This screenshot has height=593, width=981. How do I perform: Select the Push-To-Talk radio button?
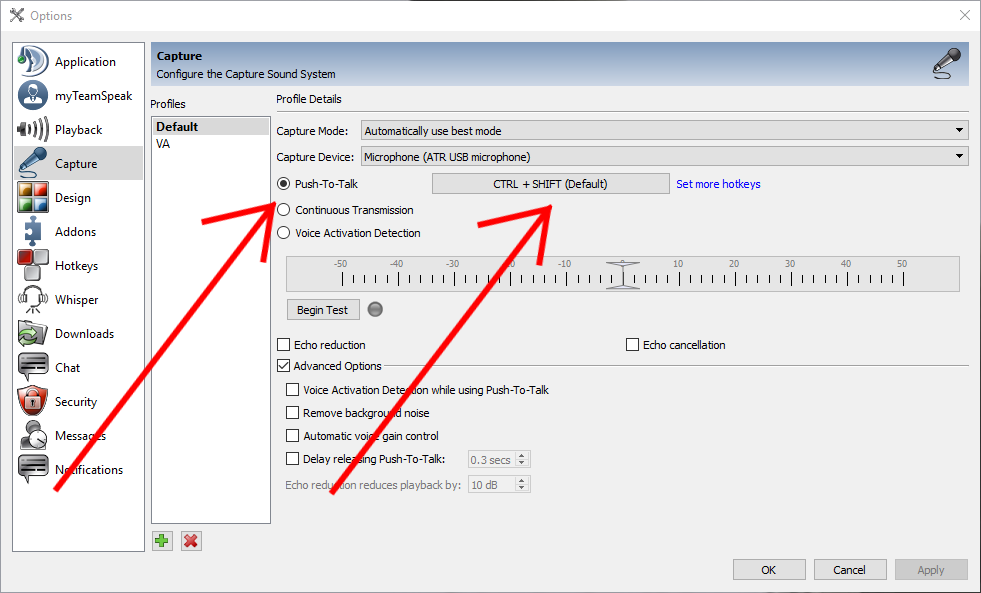(283, 184)
